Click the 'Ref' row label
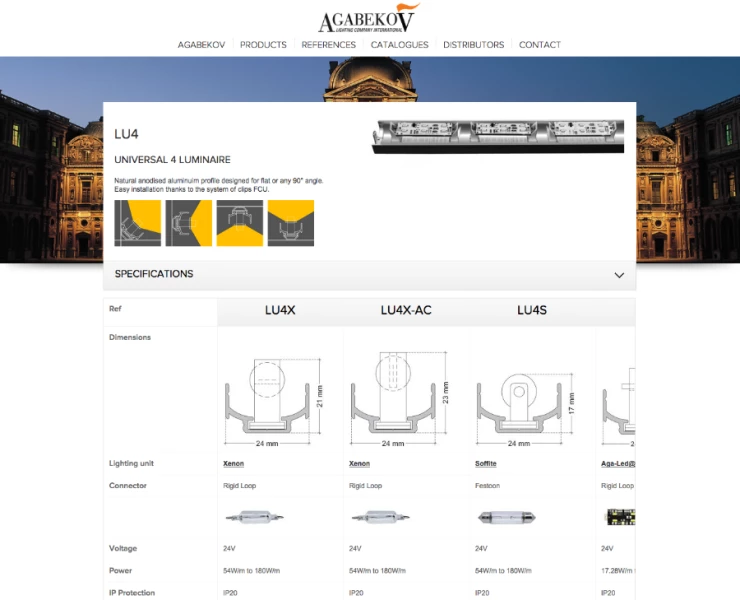Image resolution: width=740 pixels, height=600 pixels. tap(115, 309)
